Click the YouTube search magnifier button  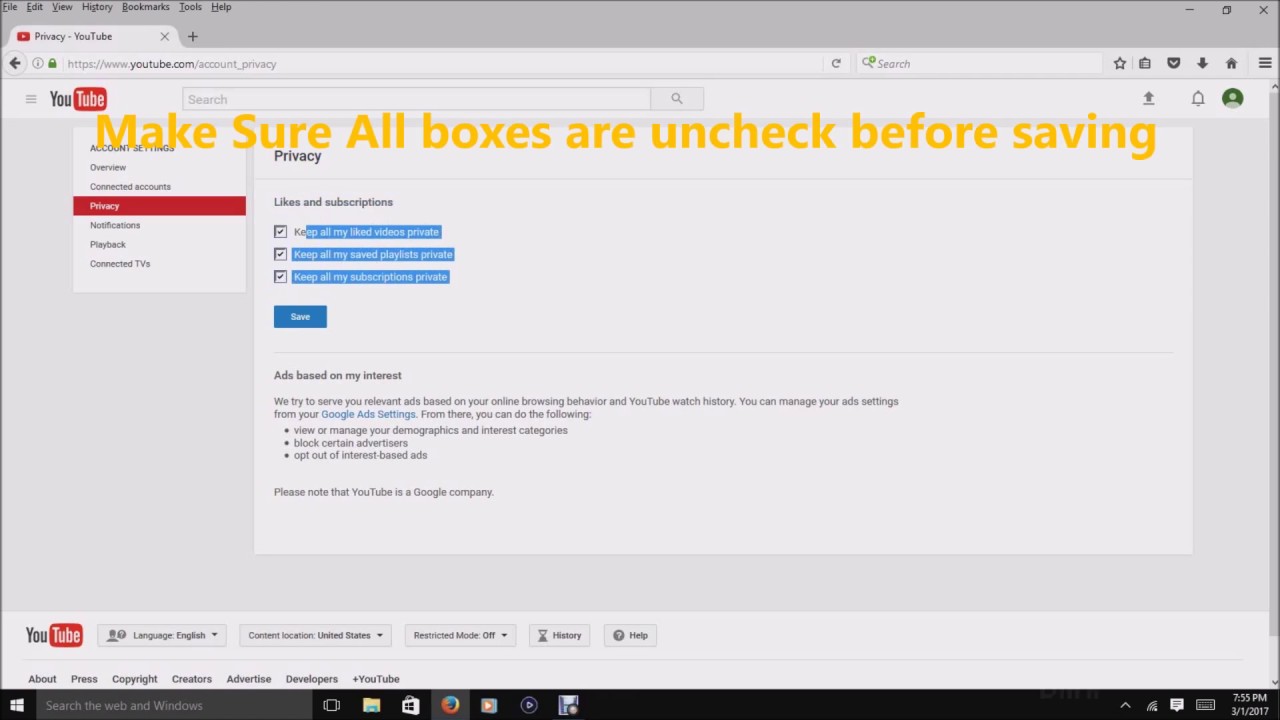[x=677, y=99]
